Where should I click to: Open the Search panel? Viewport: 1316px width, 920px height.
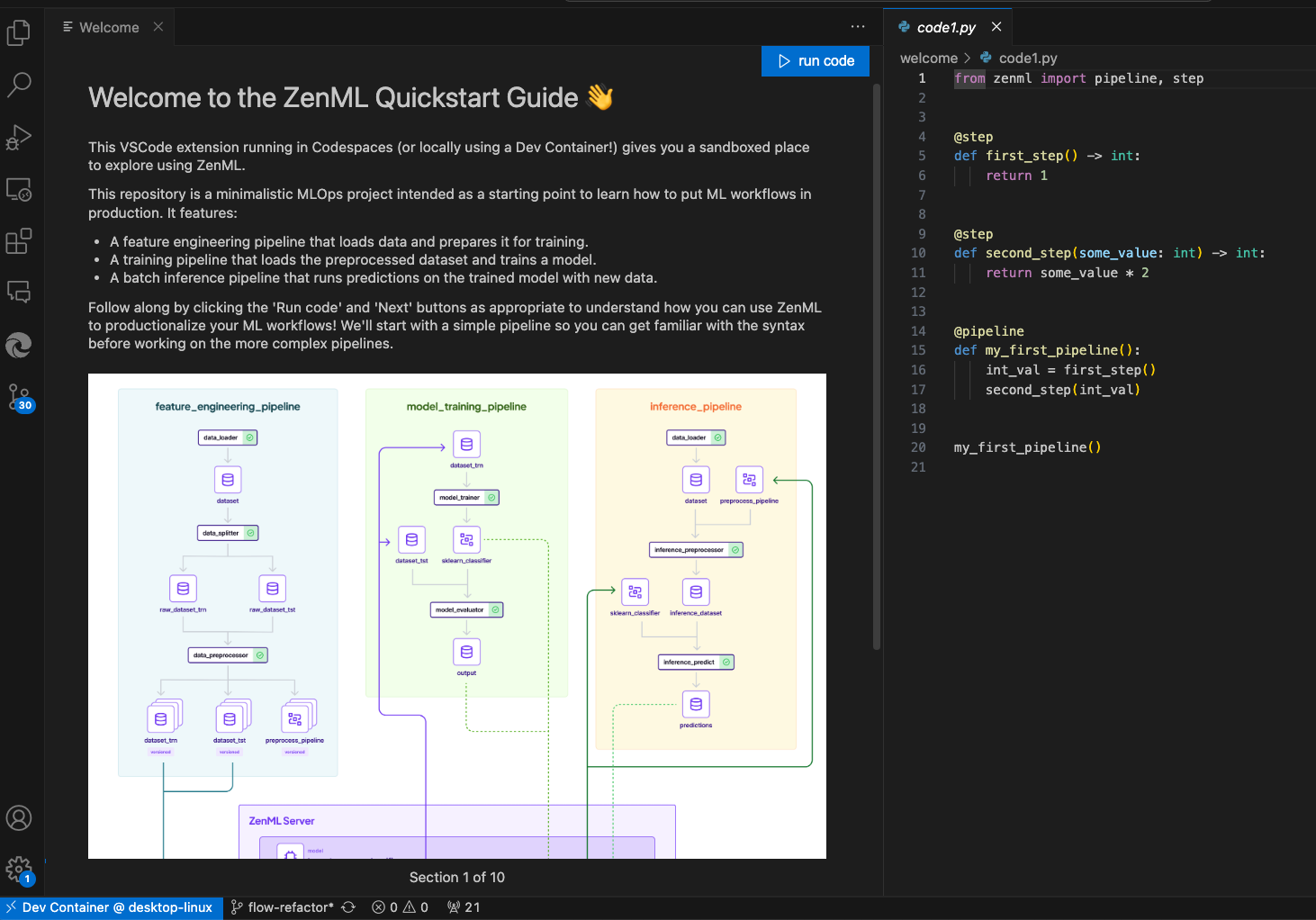(x=19, y=85)
